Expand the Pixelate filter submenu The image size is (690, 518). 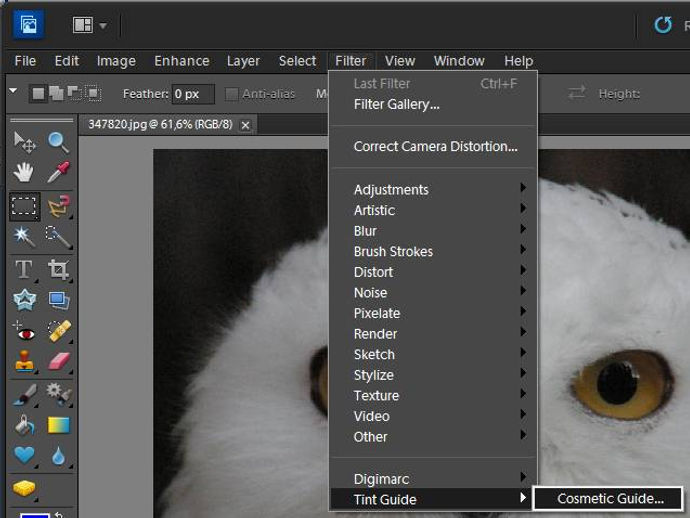click(x=433, y=313)
